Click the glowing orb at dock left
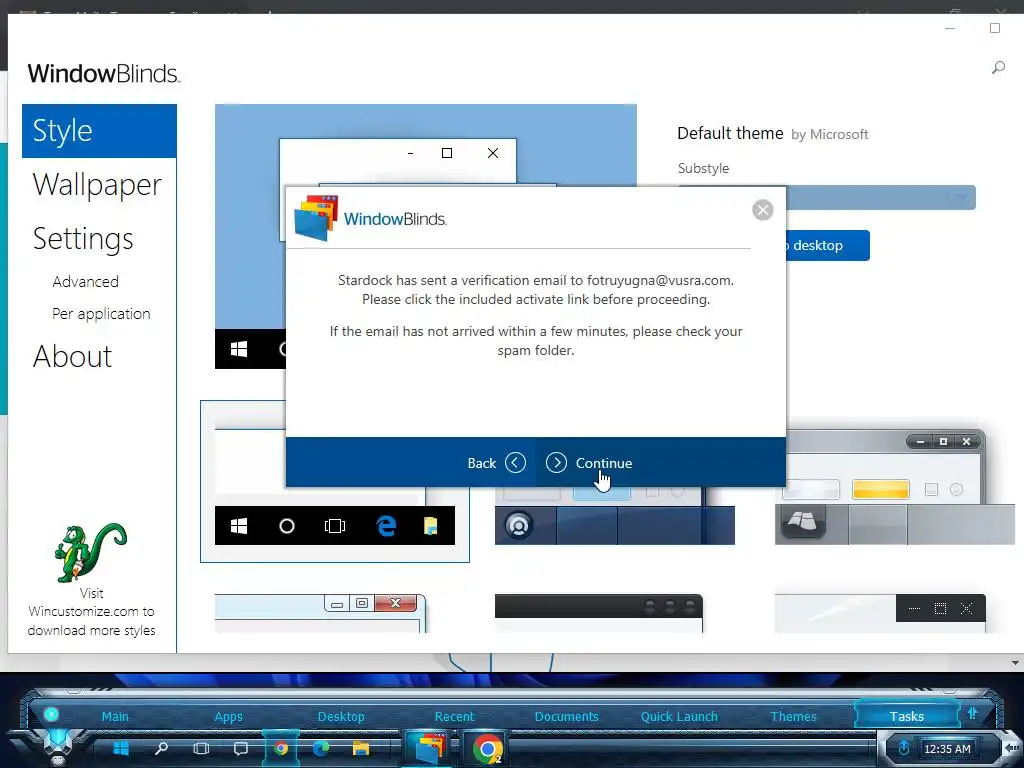 tap(51, 714)
